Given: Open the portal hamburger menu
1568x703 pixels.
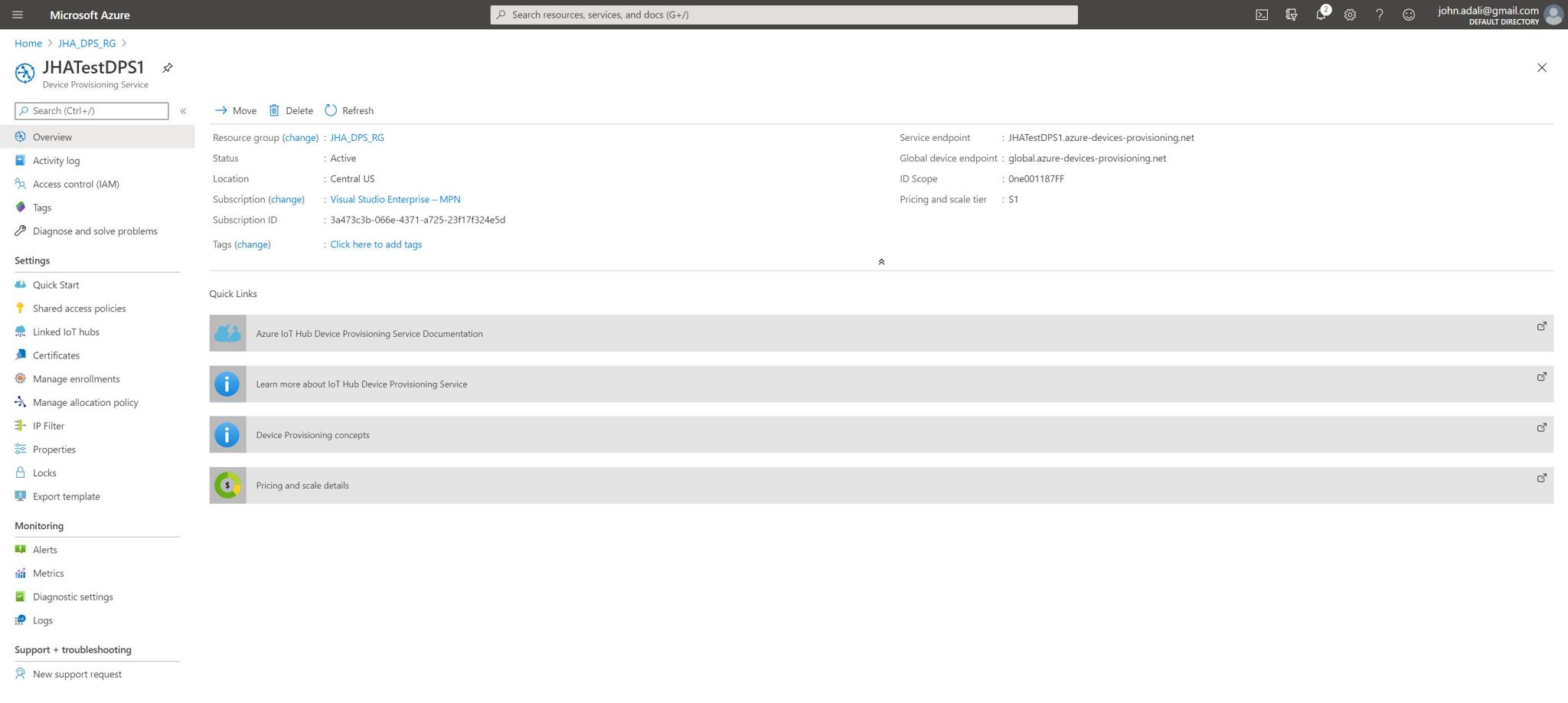Looking at the screenshot, I should pos(17,14).
